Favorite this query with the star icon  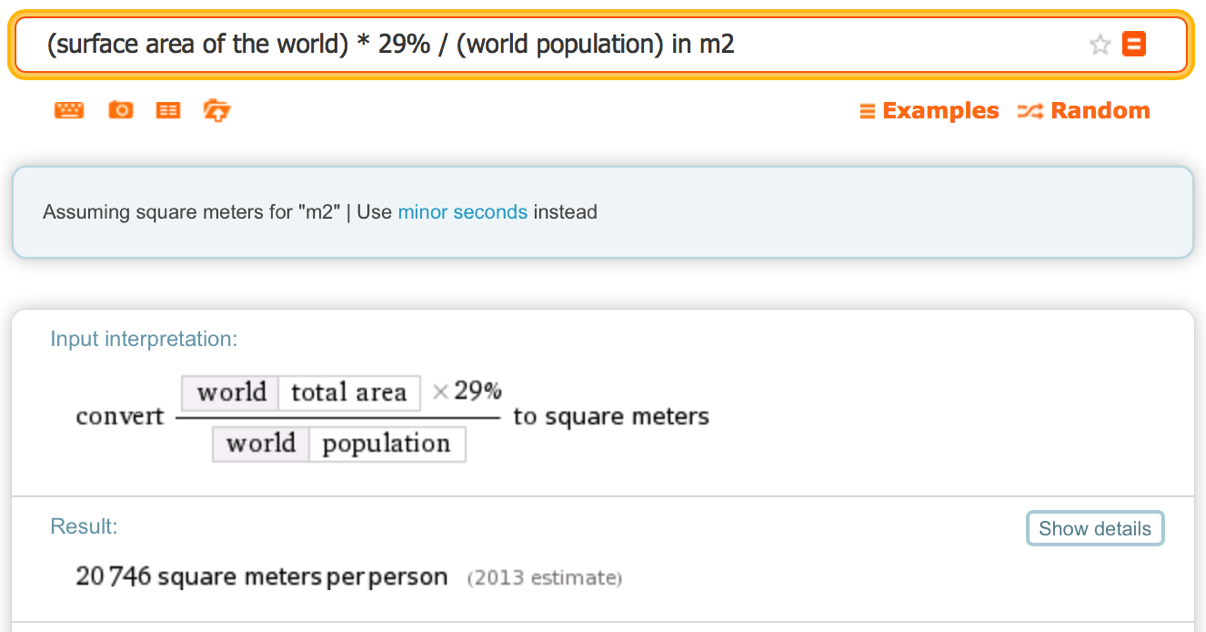1100,44
